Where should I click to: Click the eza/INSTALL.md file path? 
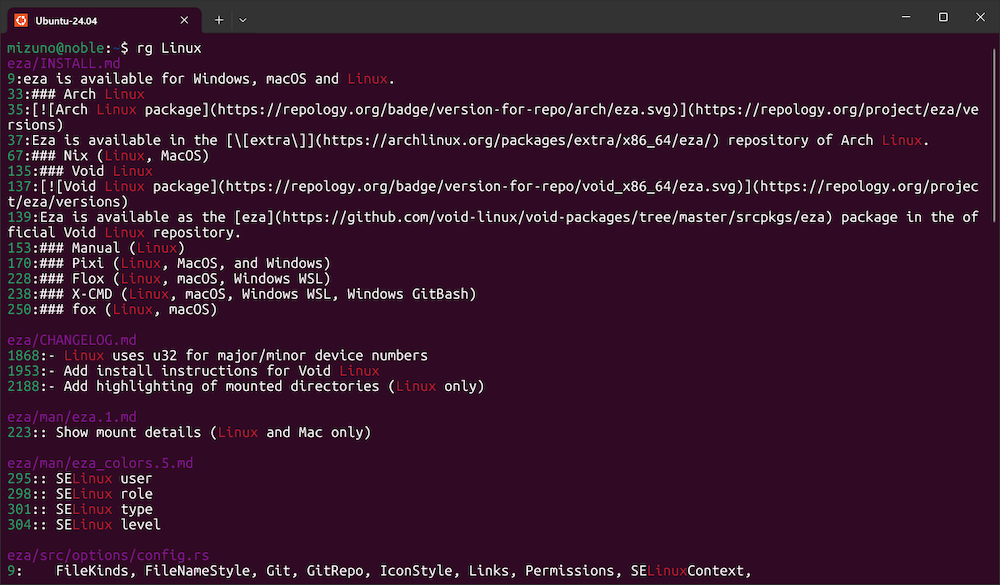63,63
